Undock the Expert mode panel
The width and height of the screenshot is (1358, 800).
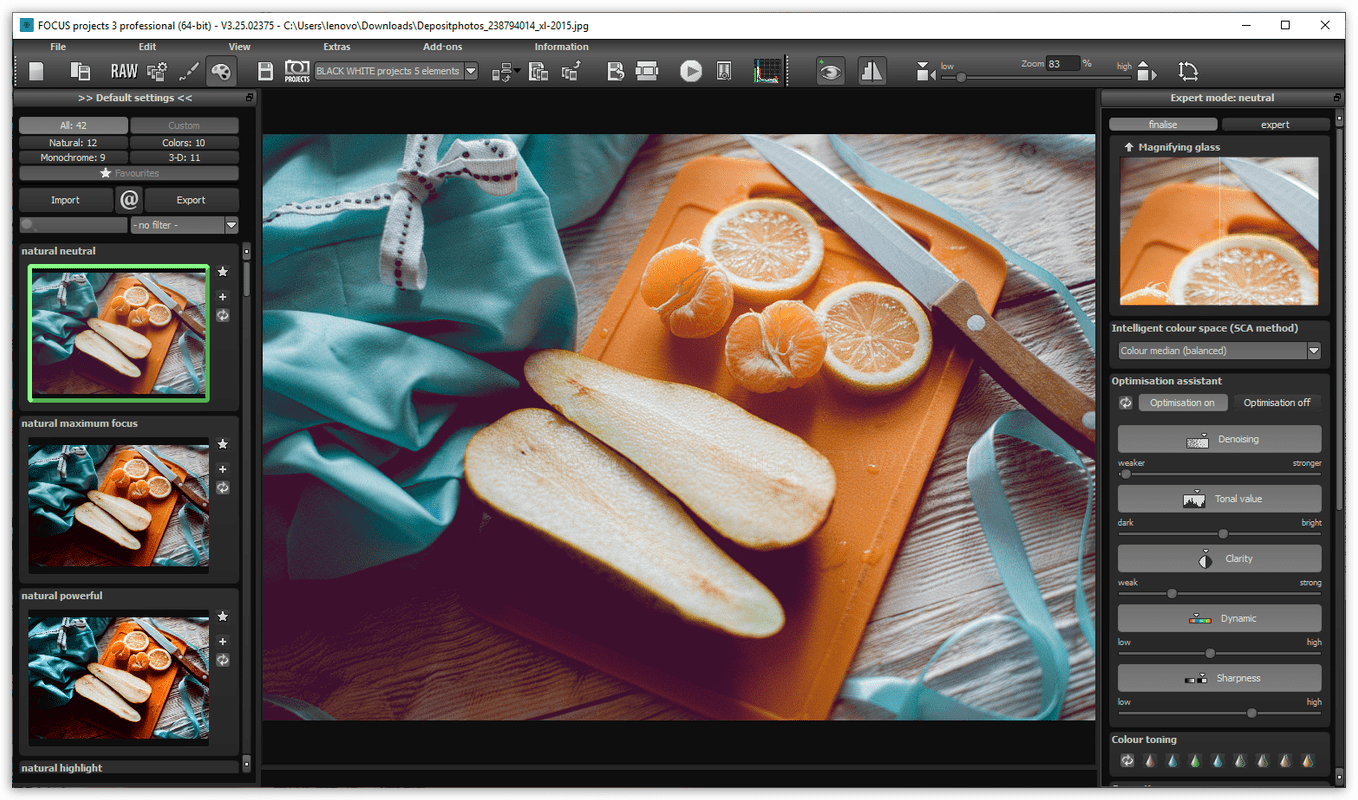(x=1337, y=98)
